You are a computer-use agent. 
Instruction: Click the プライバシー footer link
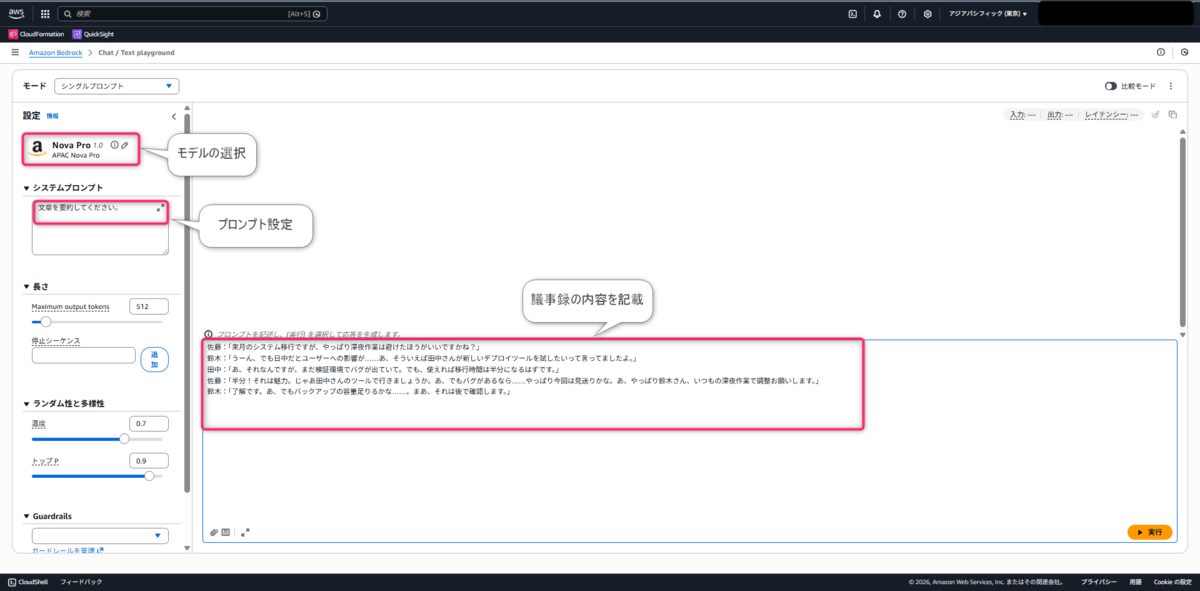pyautogui.click(x=1099, y=581)
